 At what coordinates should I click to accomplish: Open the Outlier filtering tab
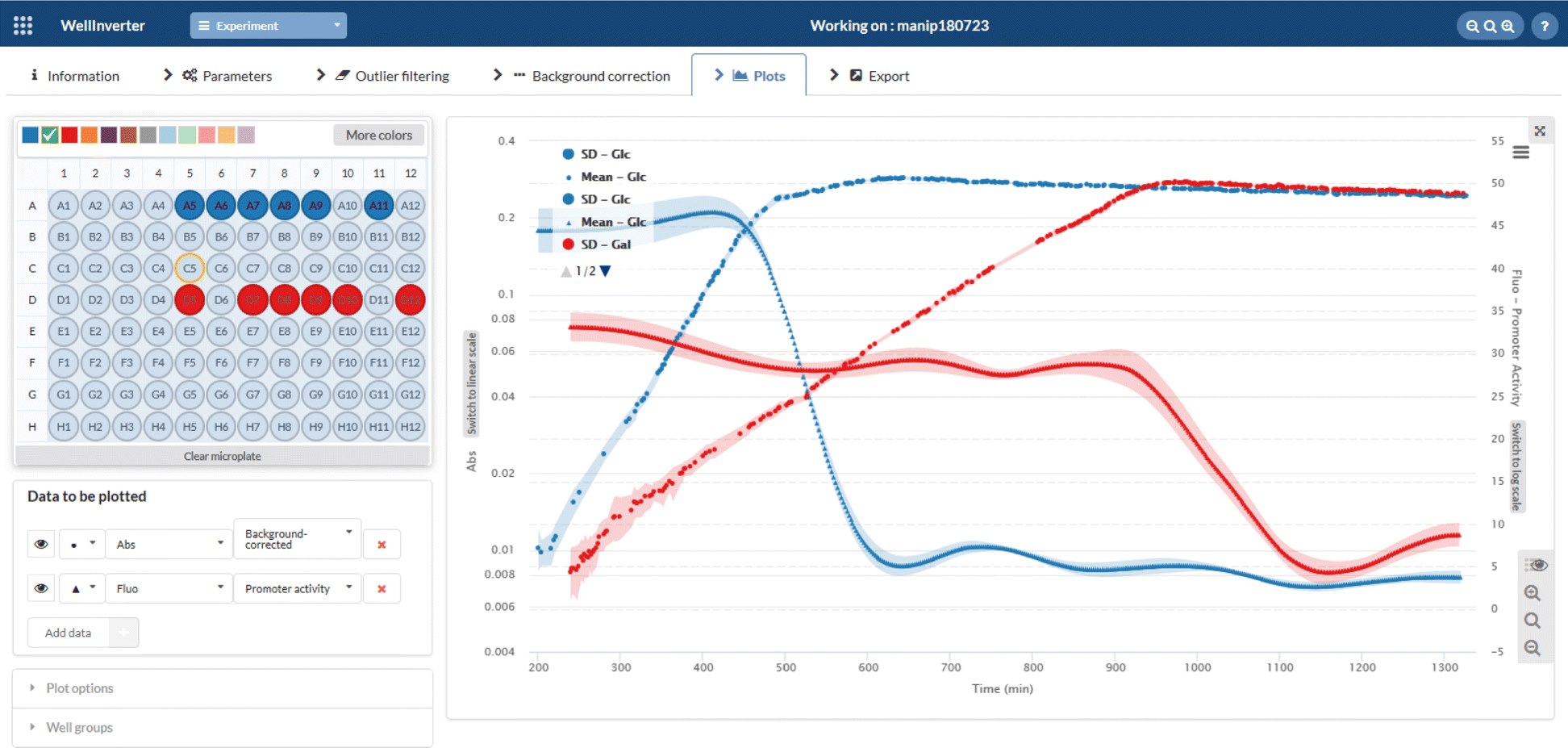[392, 76]
